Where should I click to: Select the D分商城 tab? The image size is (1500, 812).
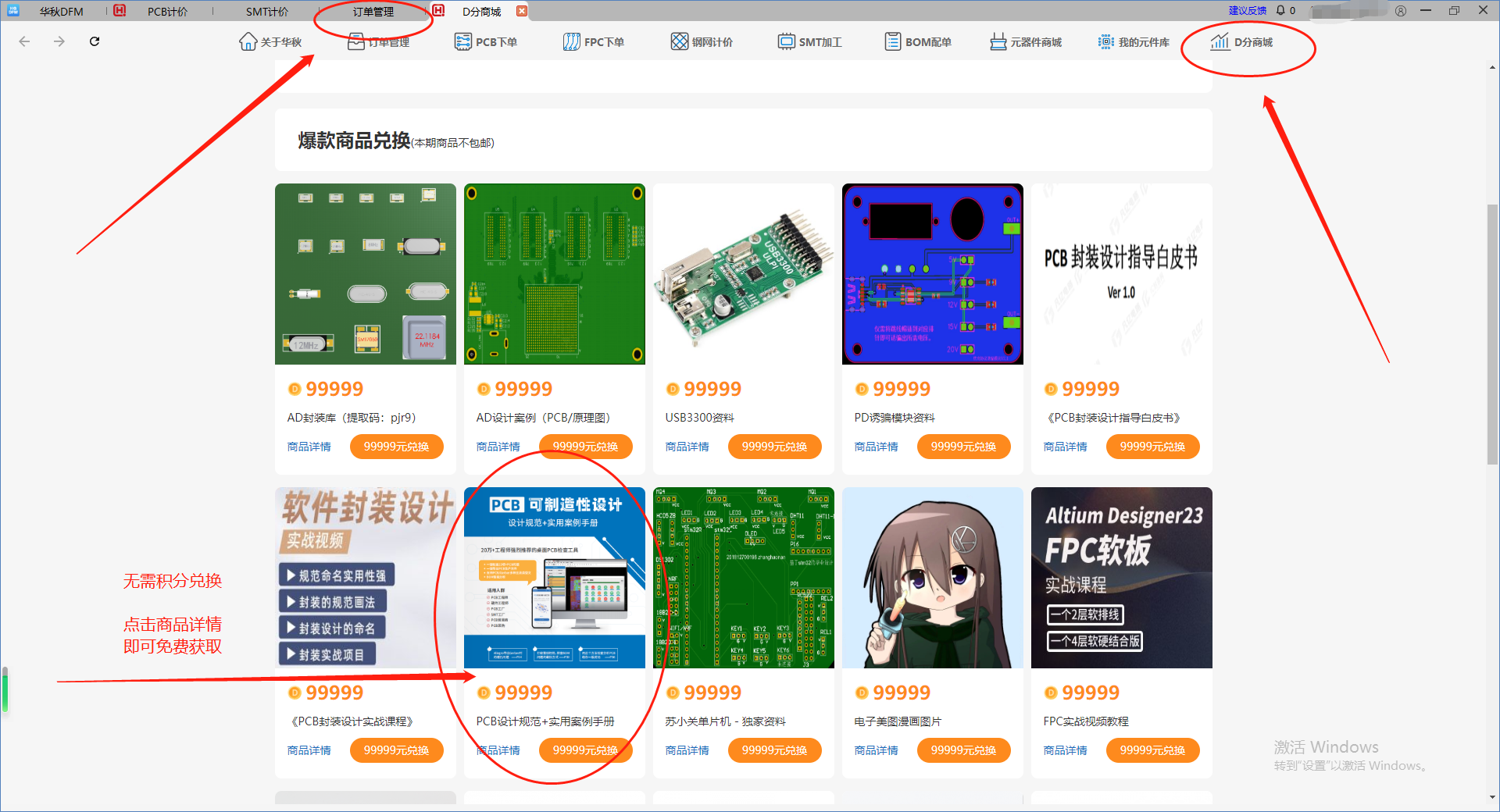pos(481,12)
